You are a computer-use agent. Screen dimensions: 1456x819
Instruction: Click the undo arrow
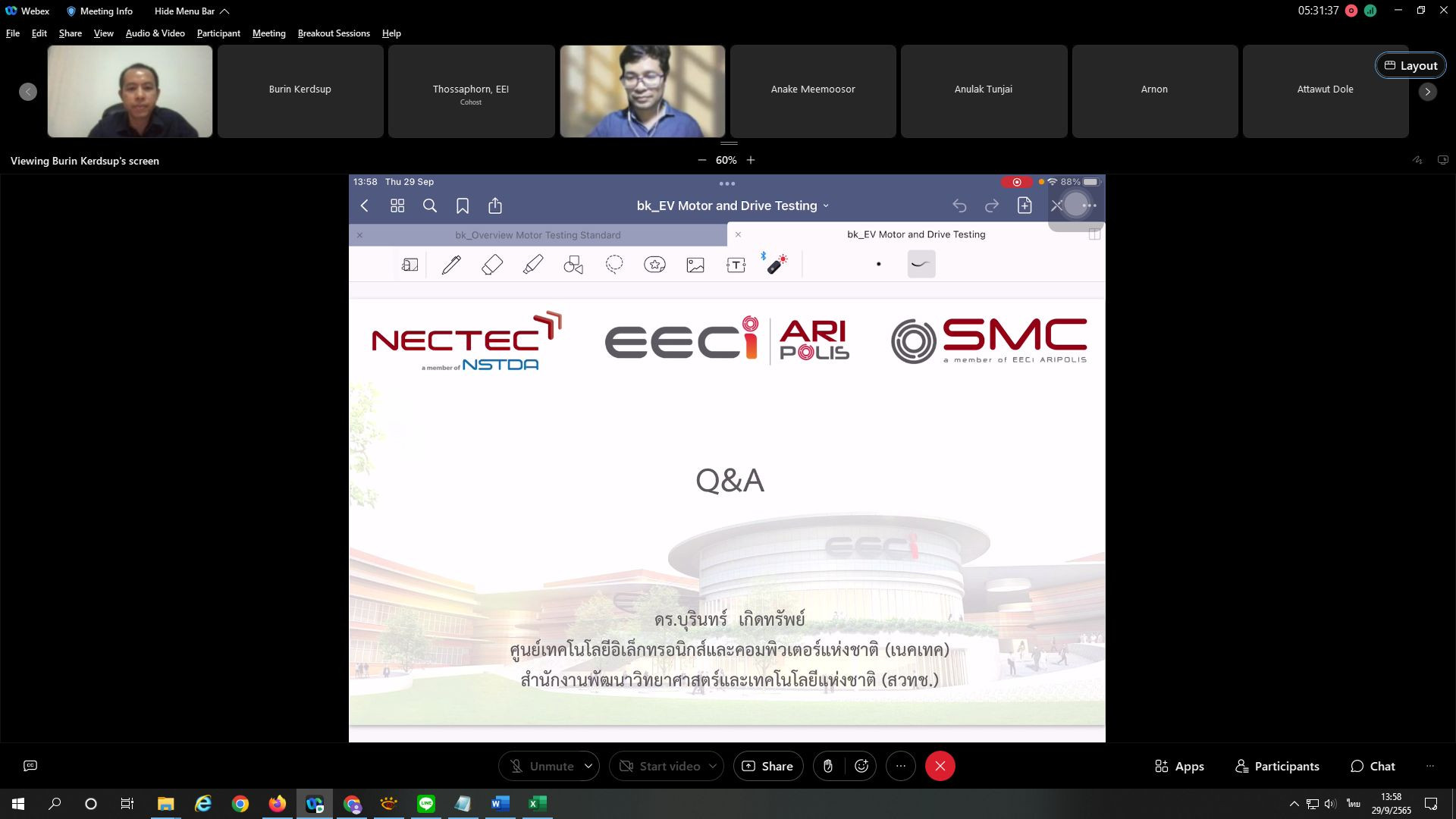coord(959,206)
